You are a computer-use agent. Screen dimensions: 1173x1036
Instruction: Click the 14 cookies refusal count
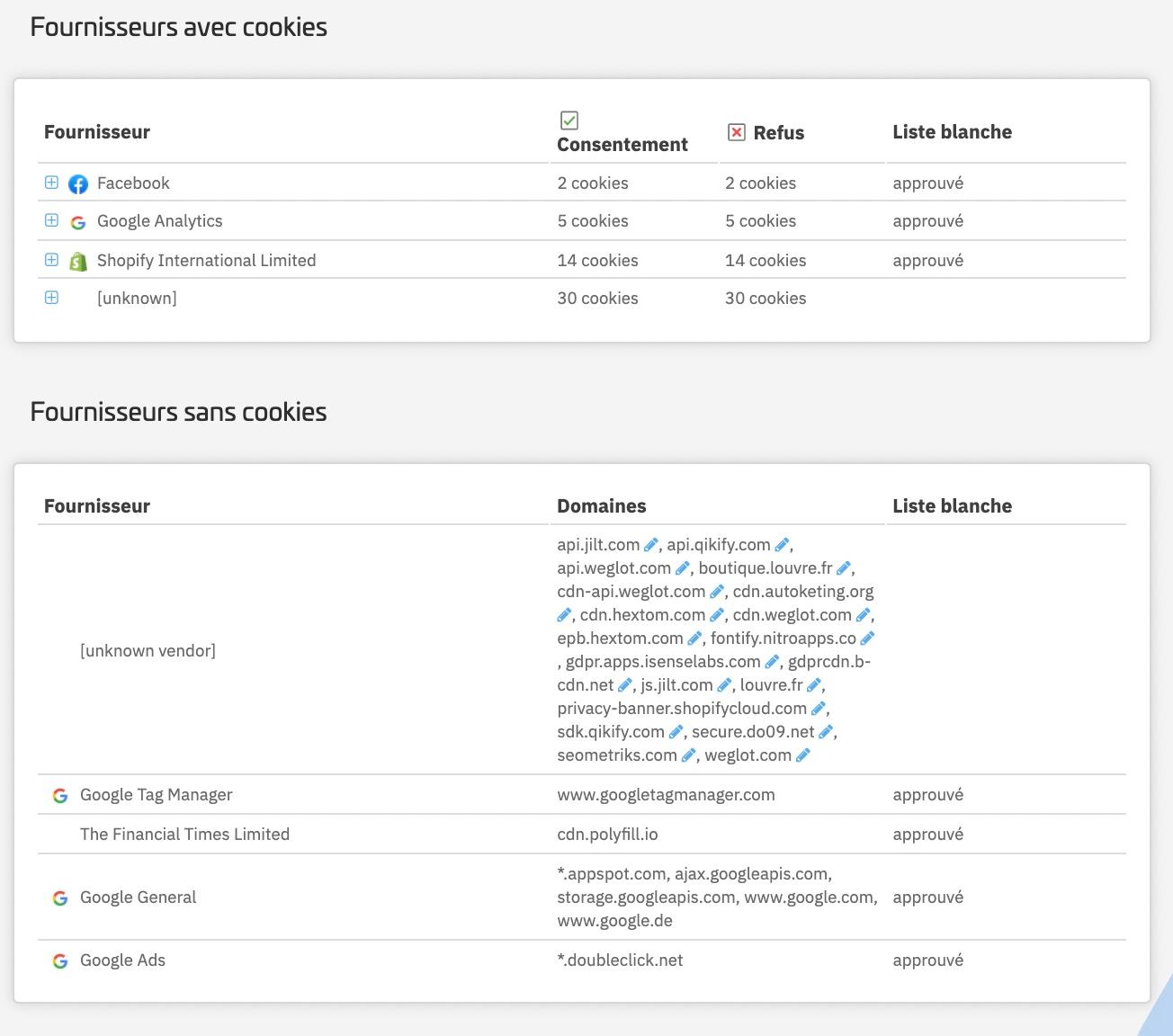[x=766, y=260]
